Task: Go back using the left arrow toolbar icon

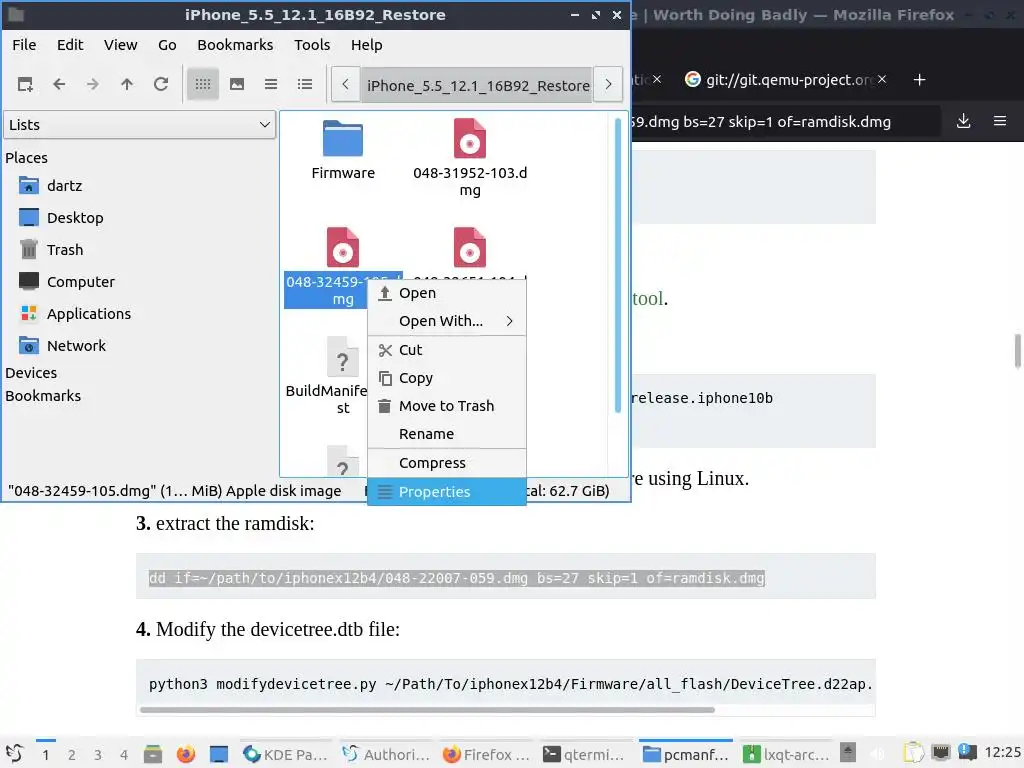Action: (59, 84)
